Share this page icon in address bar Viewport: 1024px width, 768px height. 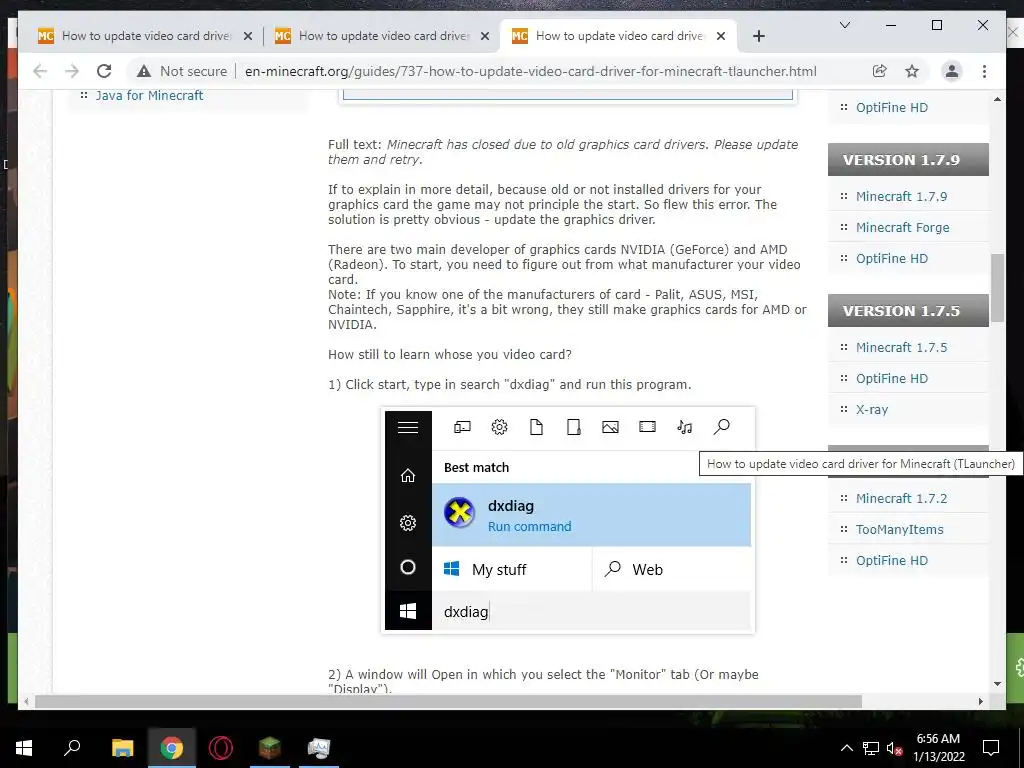pos(880,71)
